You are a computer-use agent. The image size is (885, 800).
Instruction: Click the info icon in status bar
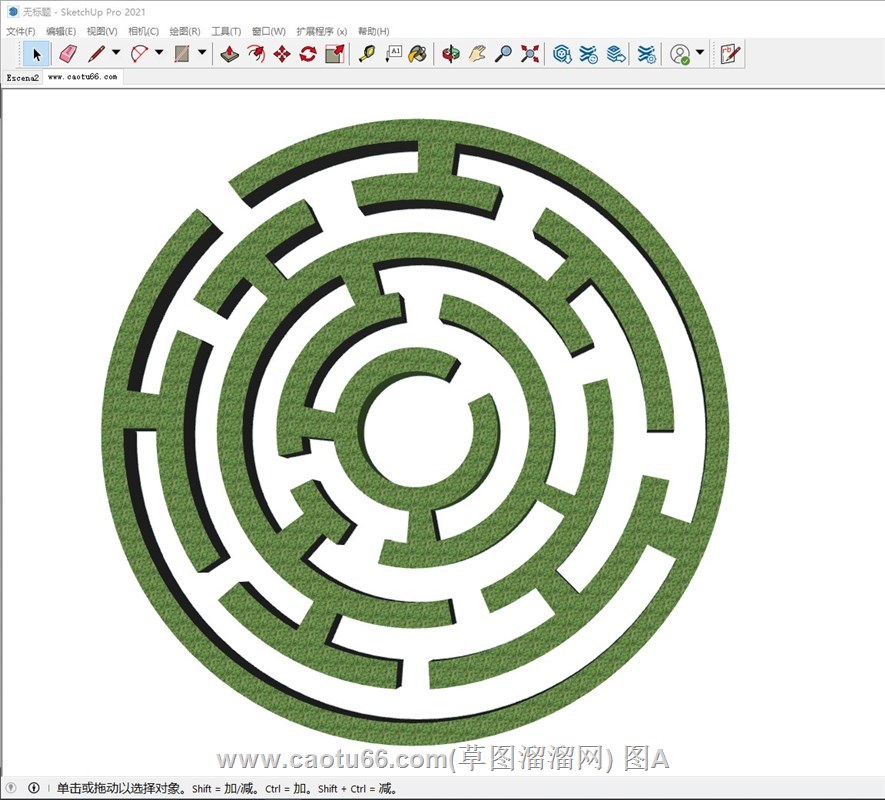(34, 788)
